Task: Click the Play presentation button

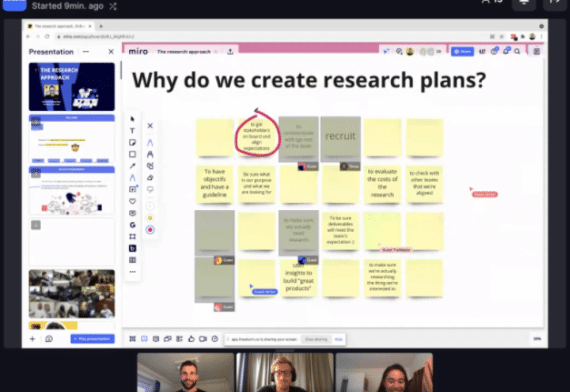Action: [x=92, y=339]
